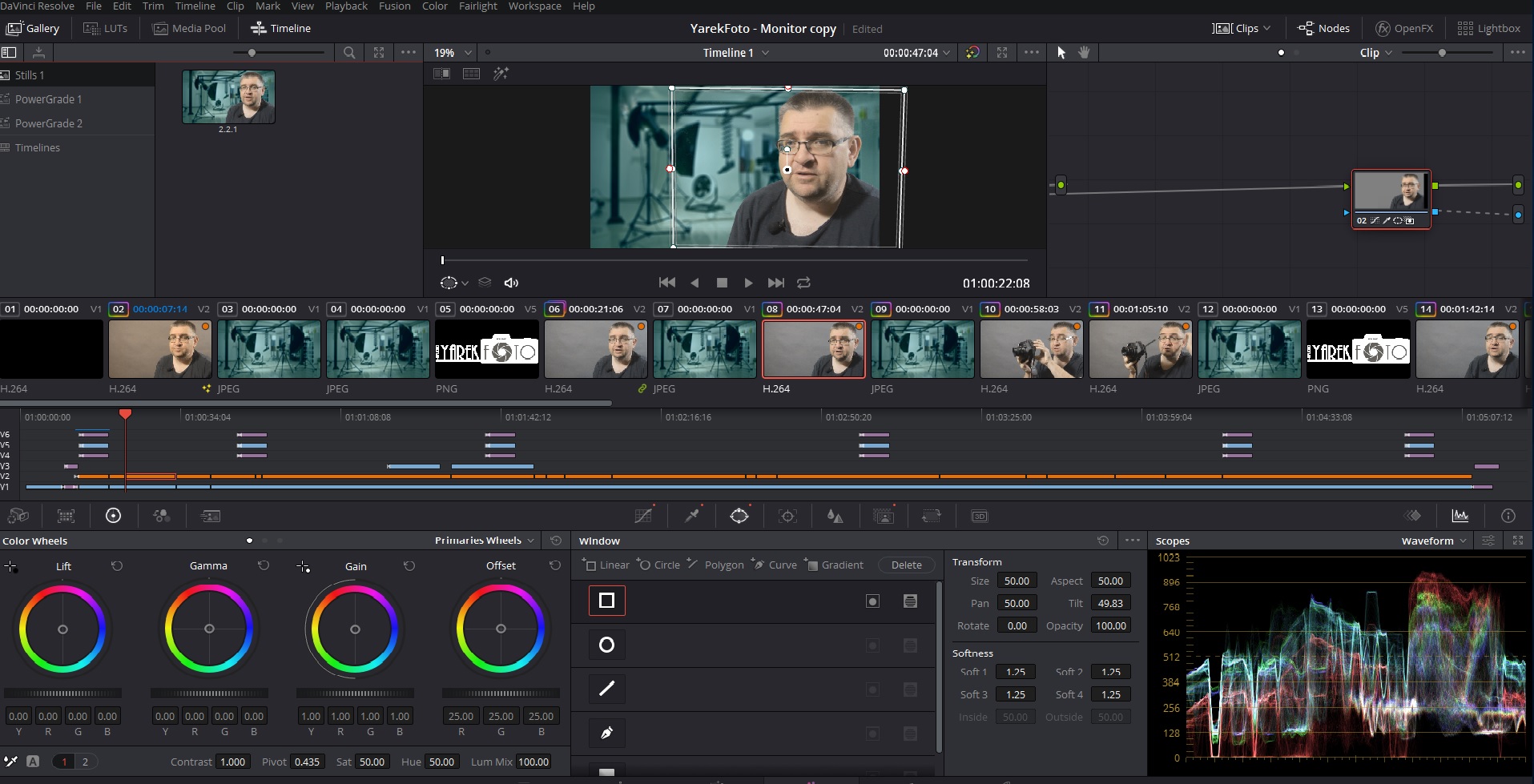Open the Timeline 1 dropdown
The width and height of the screenshot is (1534, 784).
[734, 52]
